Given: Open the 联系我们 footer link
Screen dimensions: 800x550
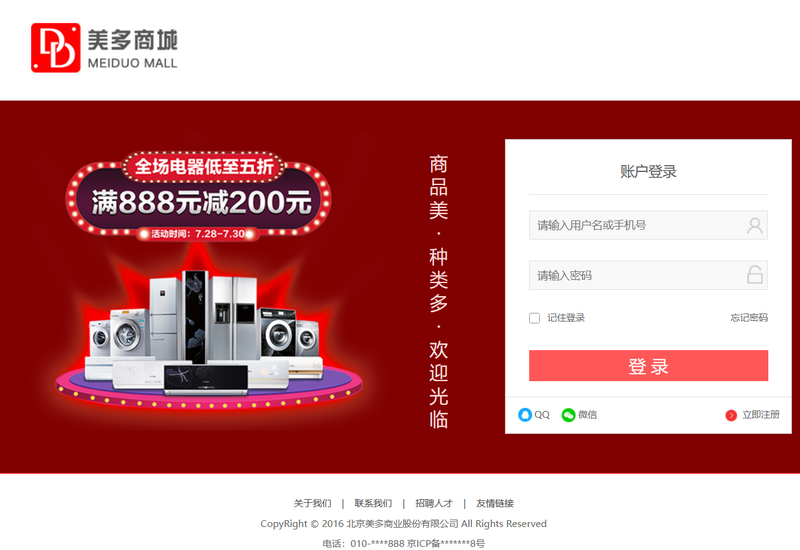Looking at the screenshot, I should pyautogui.click(x=373, y=504).
